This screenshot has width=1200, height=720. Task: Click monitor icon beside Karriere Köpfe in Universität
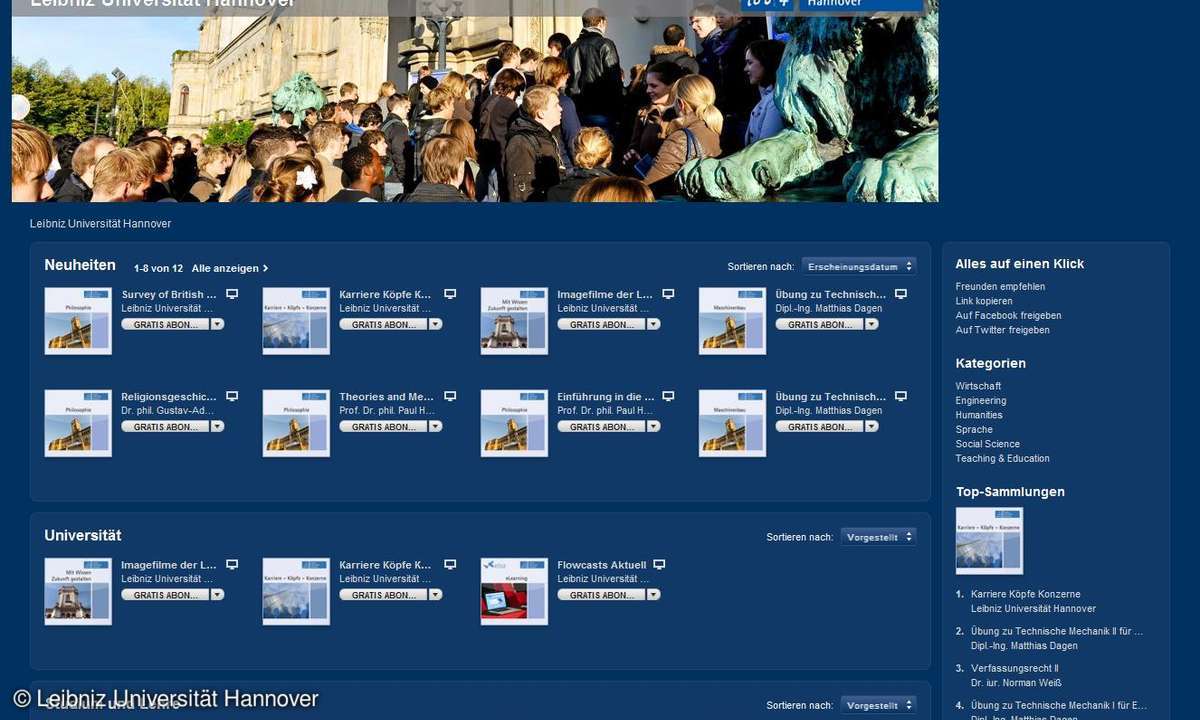pos(450,564)
